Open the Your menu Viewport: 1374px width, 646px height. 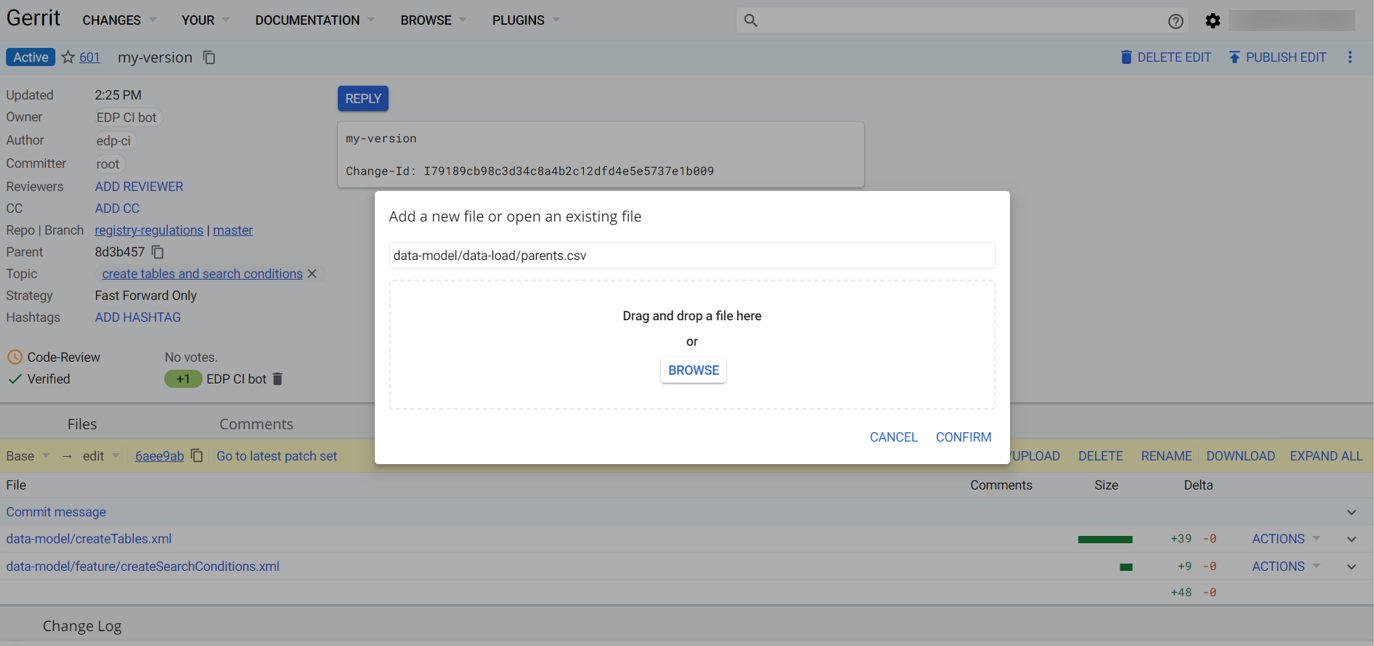click(x=205, y=20)
